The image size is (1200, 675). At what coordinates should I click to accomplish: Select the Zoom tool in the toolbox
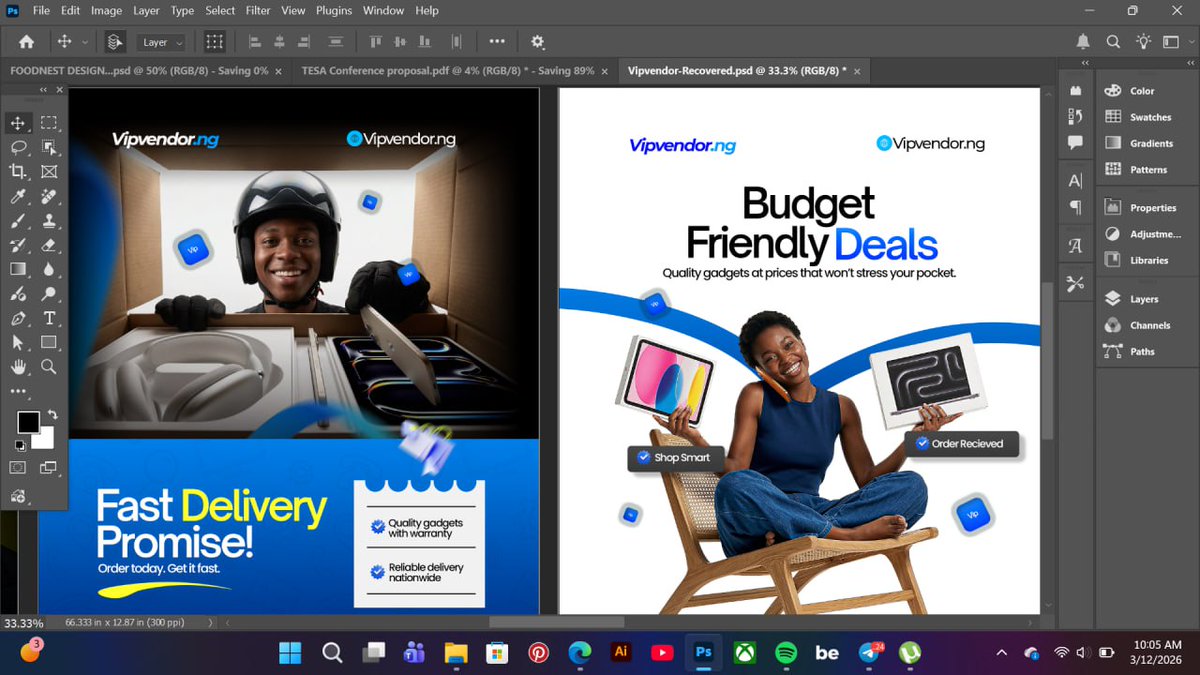click(48, 367)
